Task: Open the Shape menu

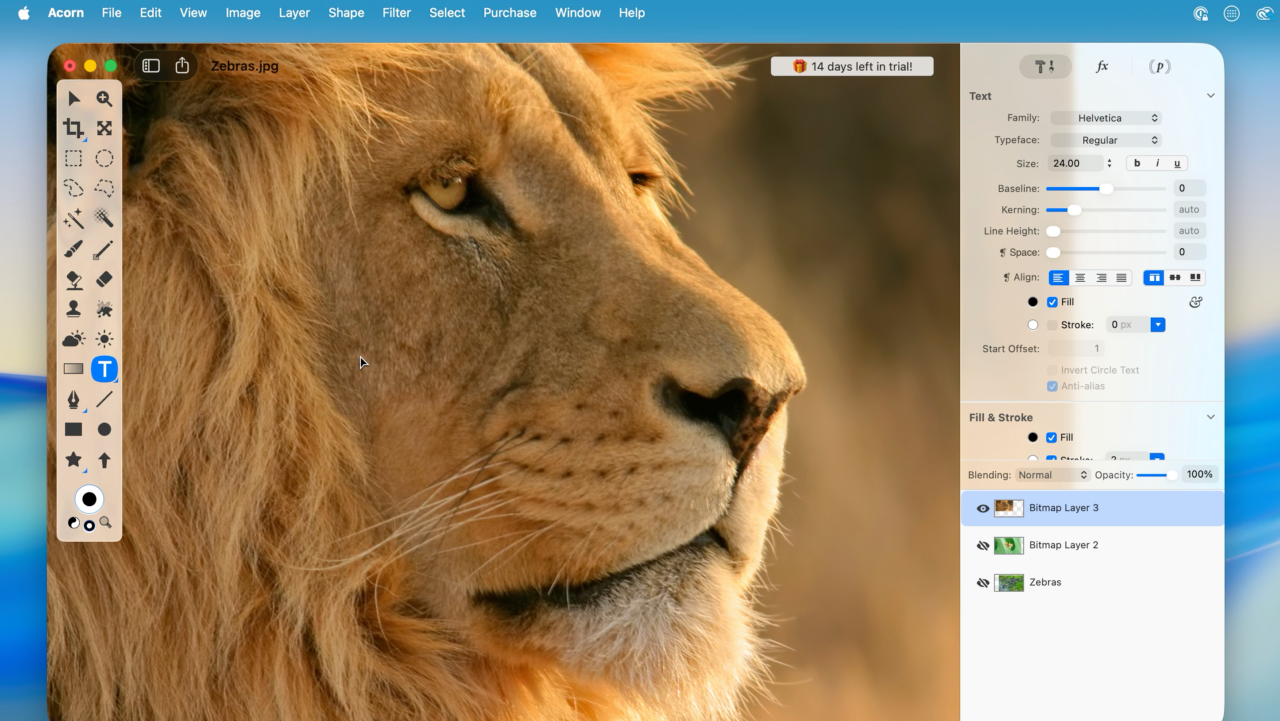Action: 345,12
